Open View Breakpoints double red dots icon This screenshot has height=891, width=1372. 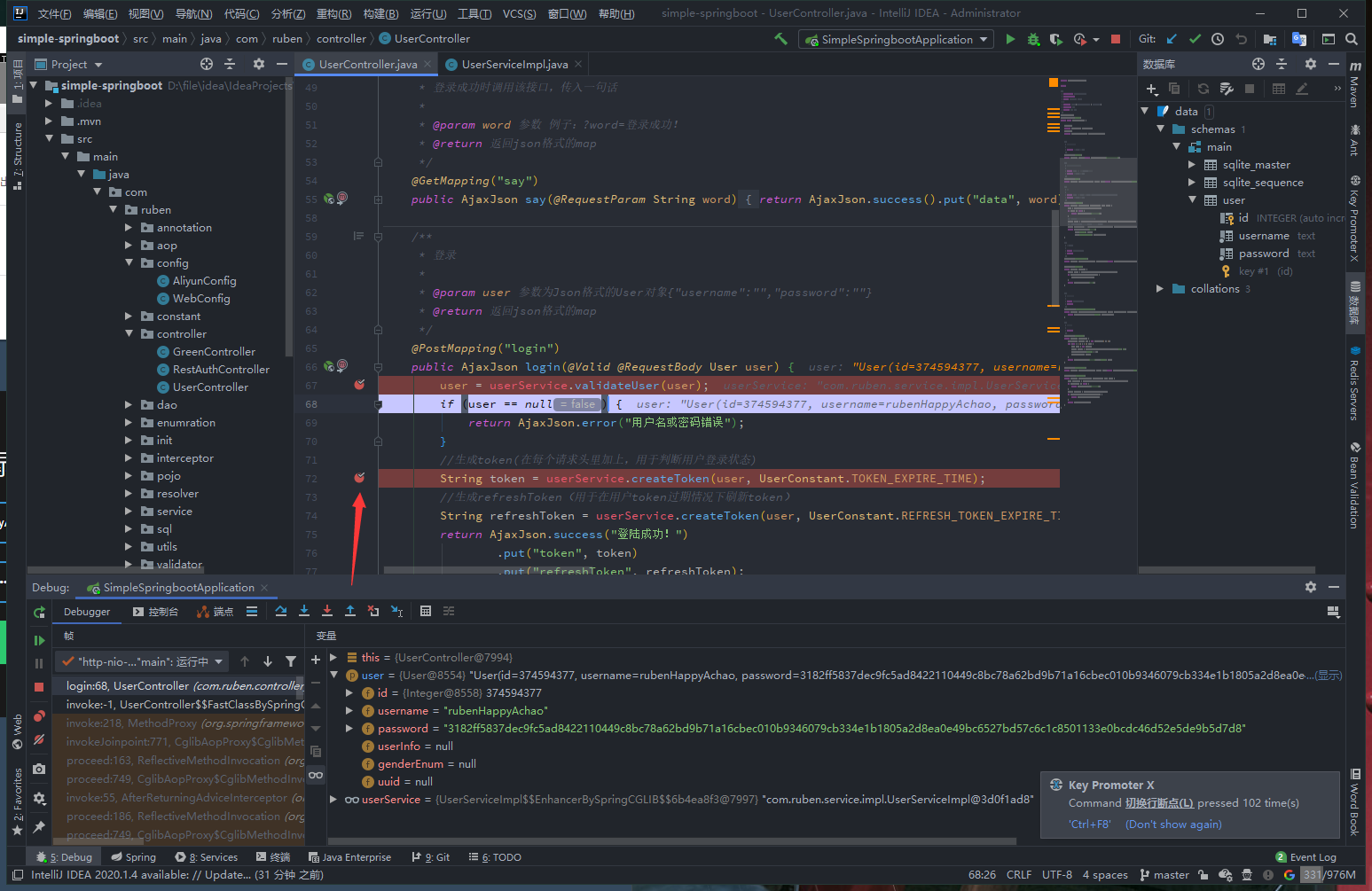coord(39,716)
